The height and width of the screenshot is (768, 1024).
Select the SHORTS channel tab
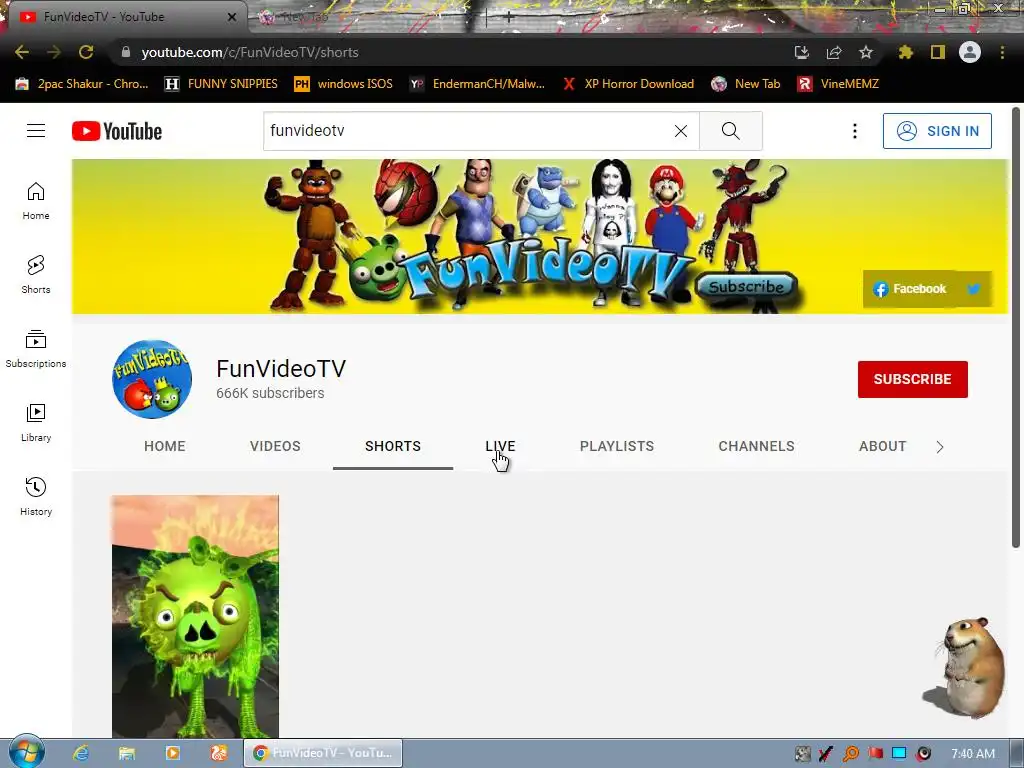tap(392, 446)
